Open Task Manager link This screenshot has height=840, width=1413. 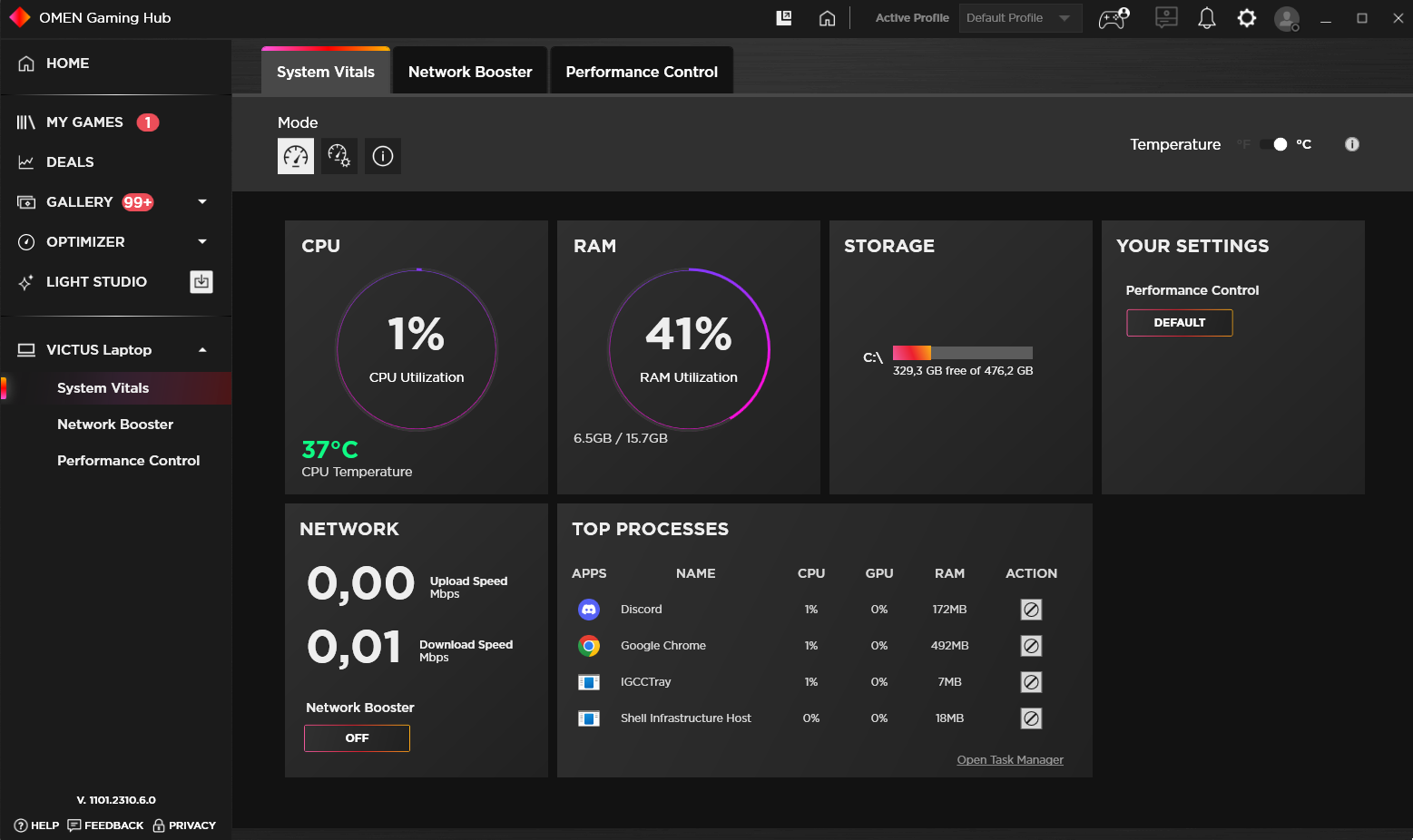1010,760
